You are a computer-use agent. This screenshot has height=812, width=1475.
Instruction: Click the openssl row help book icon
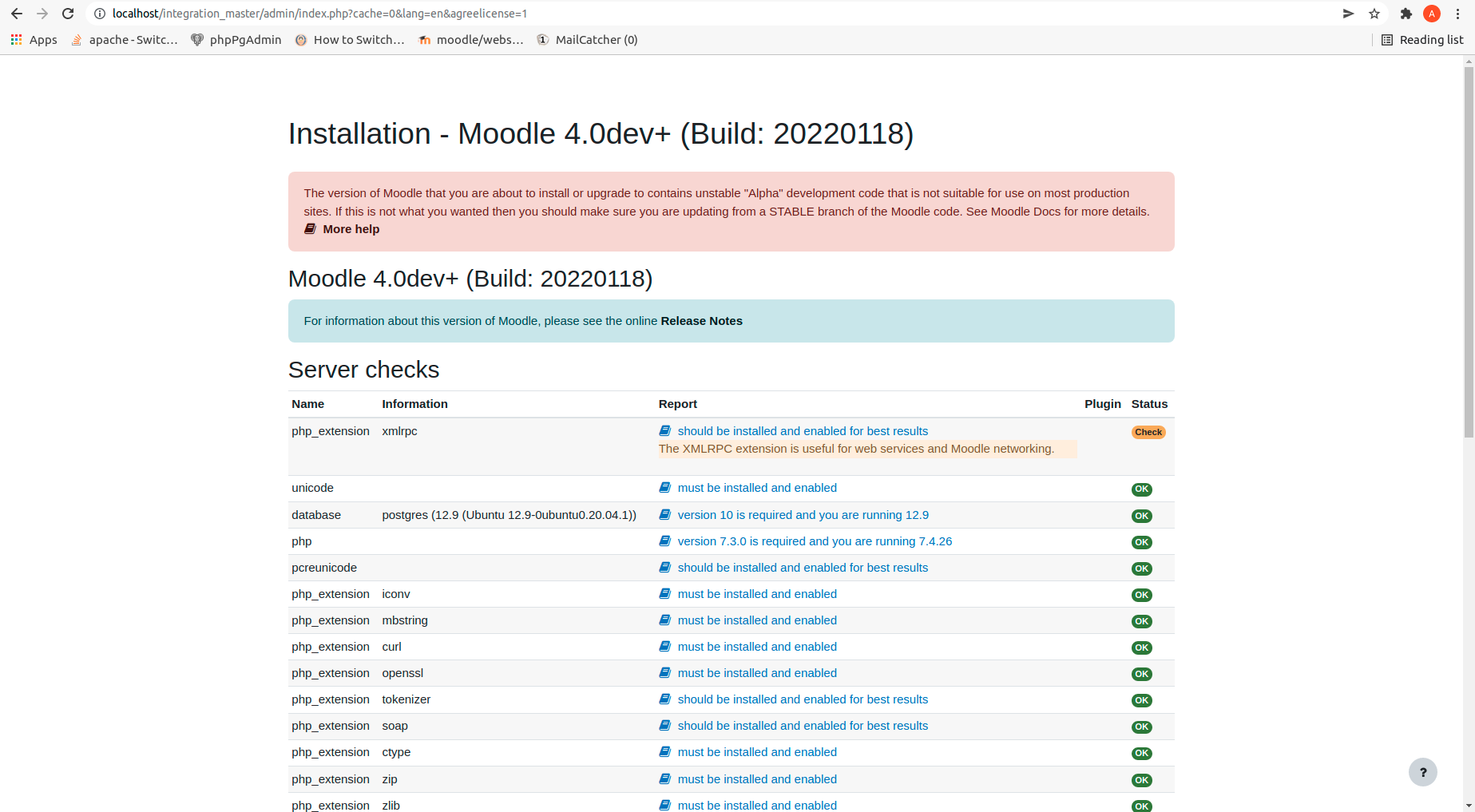664,673
